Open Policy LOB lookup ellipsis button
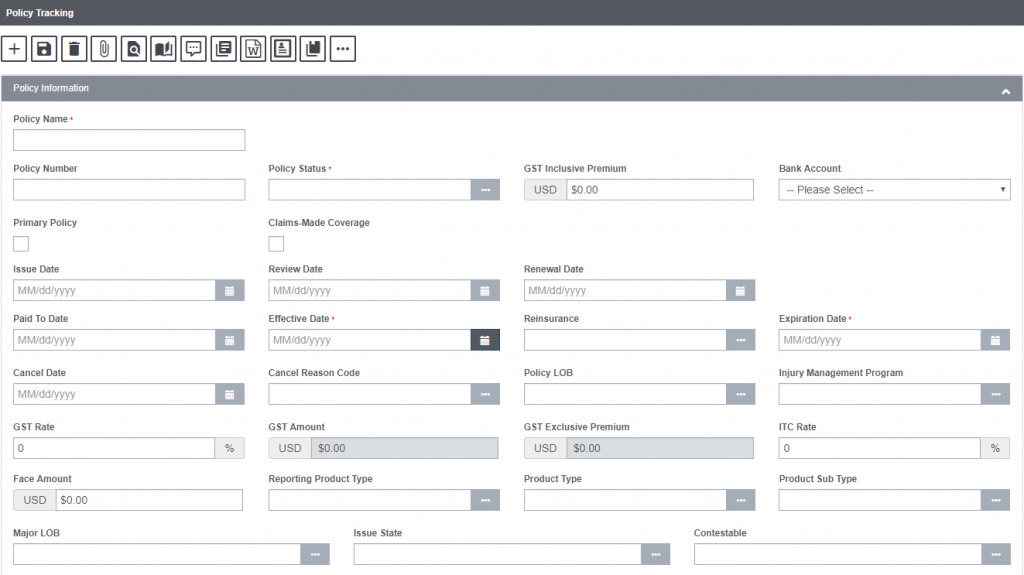The image size is (1024, 575). click(x=741, y=395)
